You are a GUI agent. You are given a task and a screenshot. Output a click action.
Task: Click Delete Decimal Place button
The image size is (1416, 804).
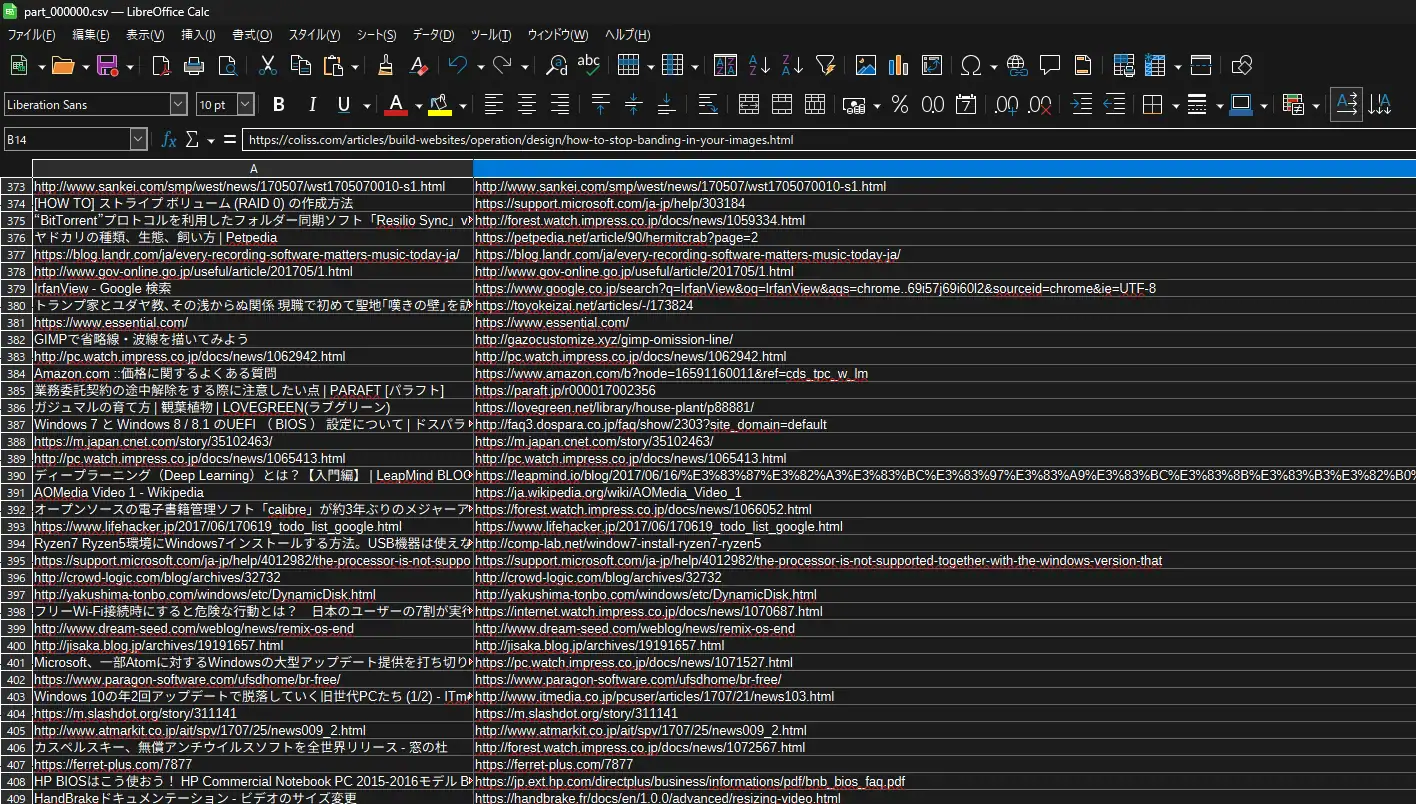click(1039, 104)
